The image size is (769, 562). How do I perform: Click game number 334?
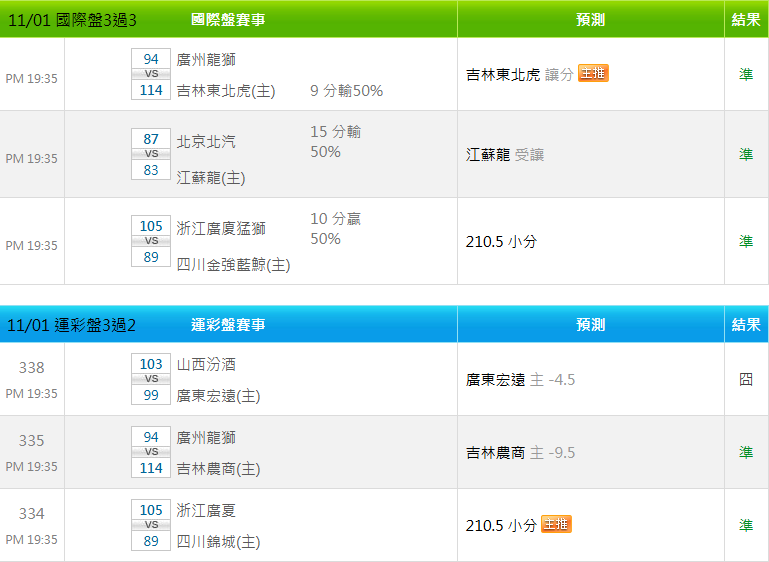[x=31, y=513]
